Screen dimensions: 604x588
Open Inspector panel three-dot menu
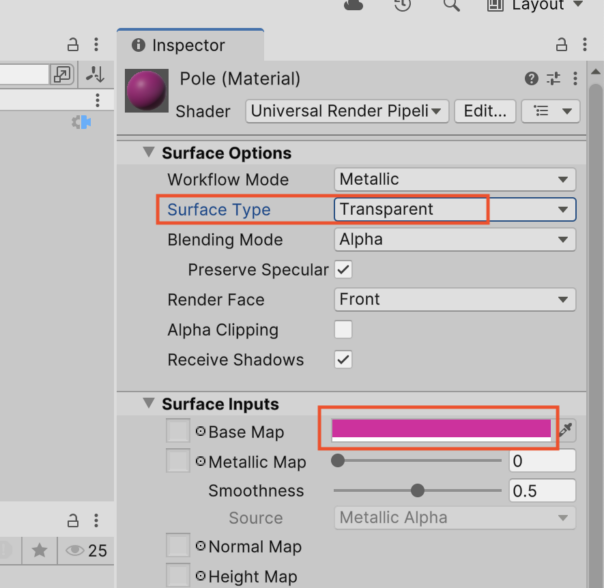tap(585, 45)
